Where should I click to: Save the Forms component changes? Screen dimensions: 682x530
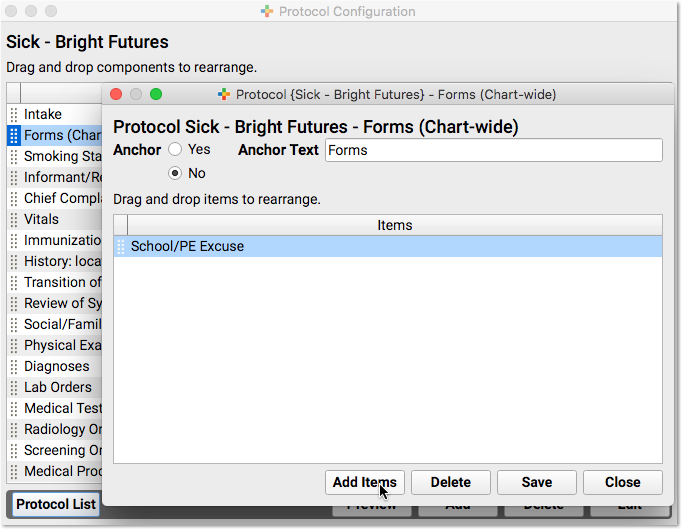point(537,482)
